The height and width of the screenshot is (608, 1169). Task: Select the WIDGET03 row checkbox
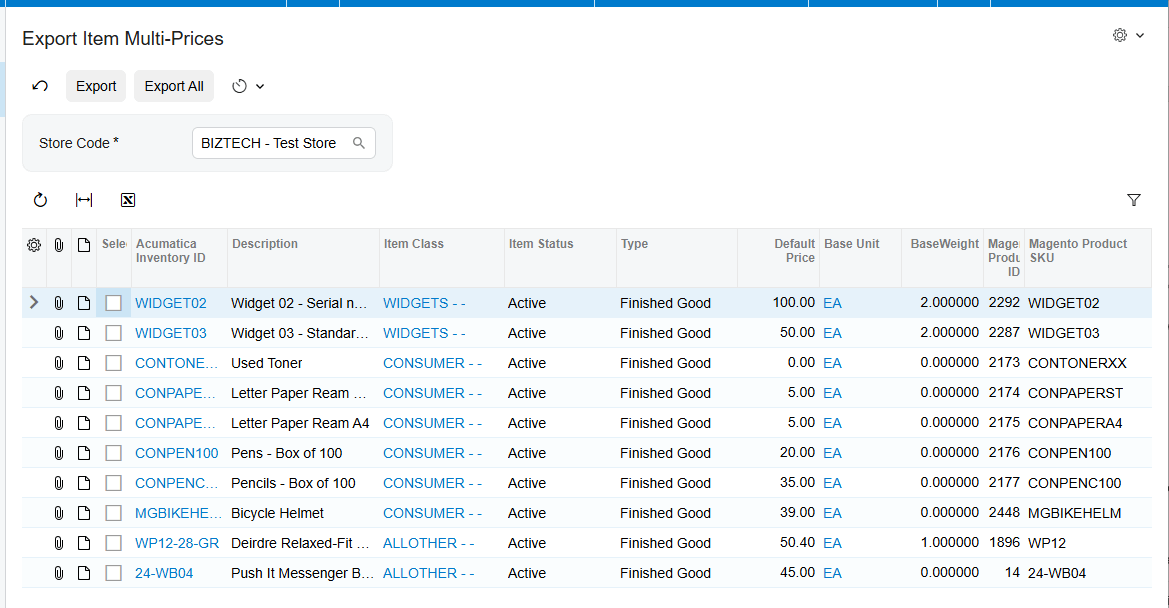[113, 333]
